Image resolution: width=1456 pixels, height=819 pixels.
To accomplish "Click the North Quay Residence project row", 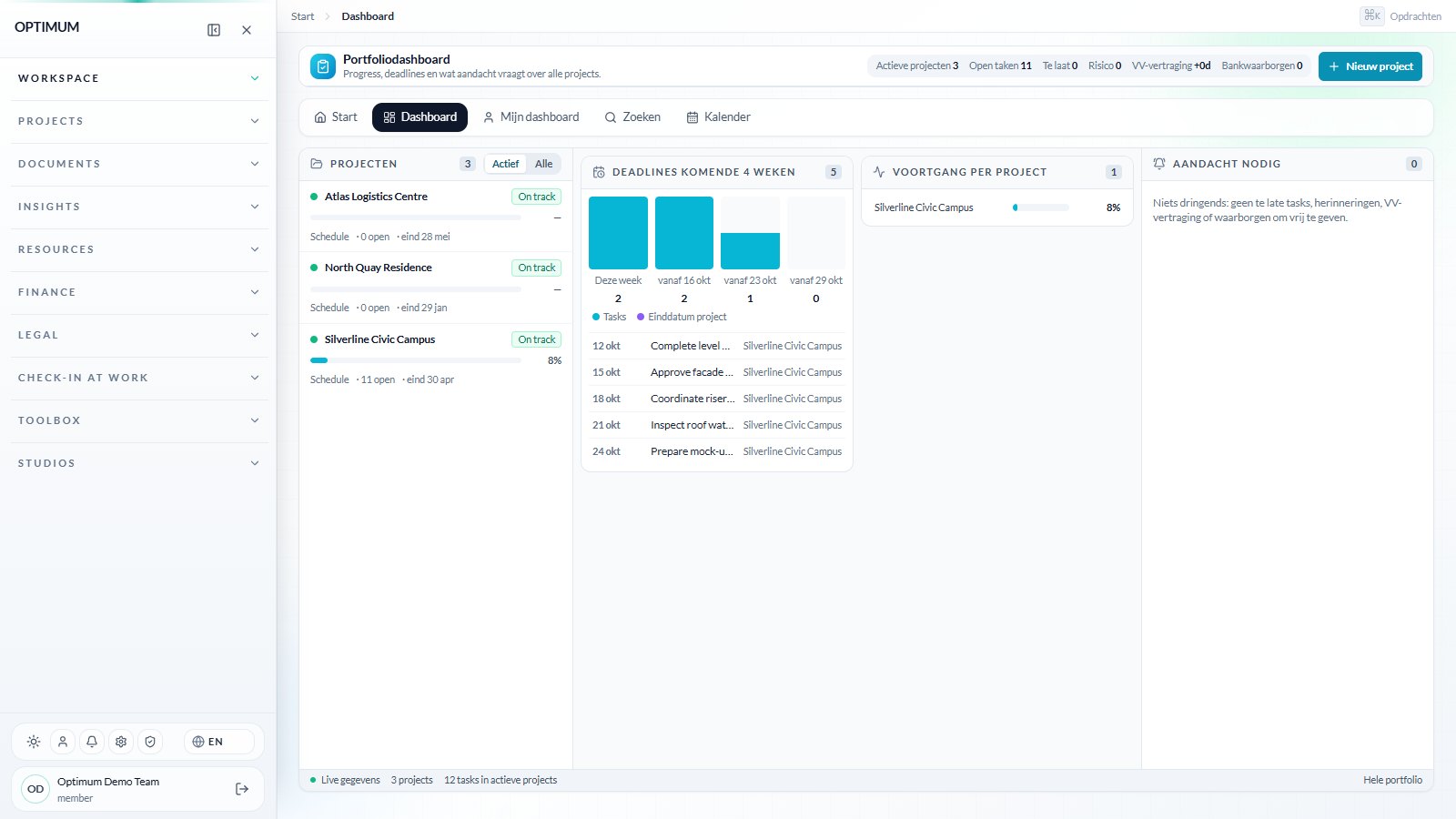I will tap(436, 288).
